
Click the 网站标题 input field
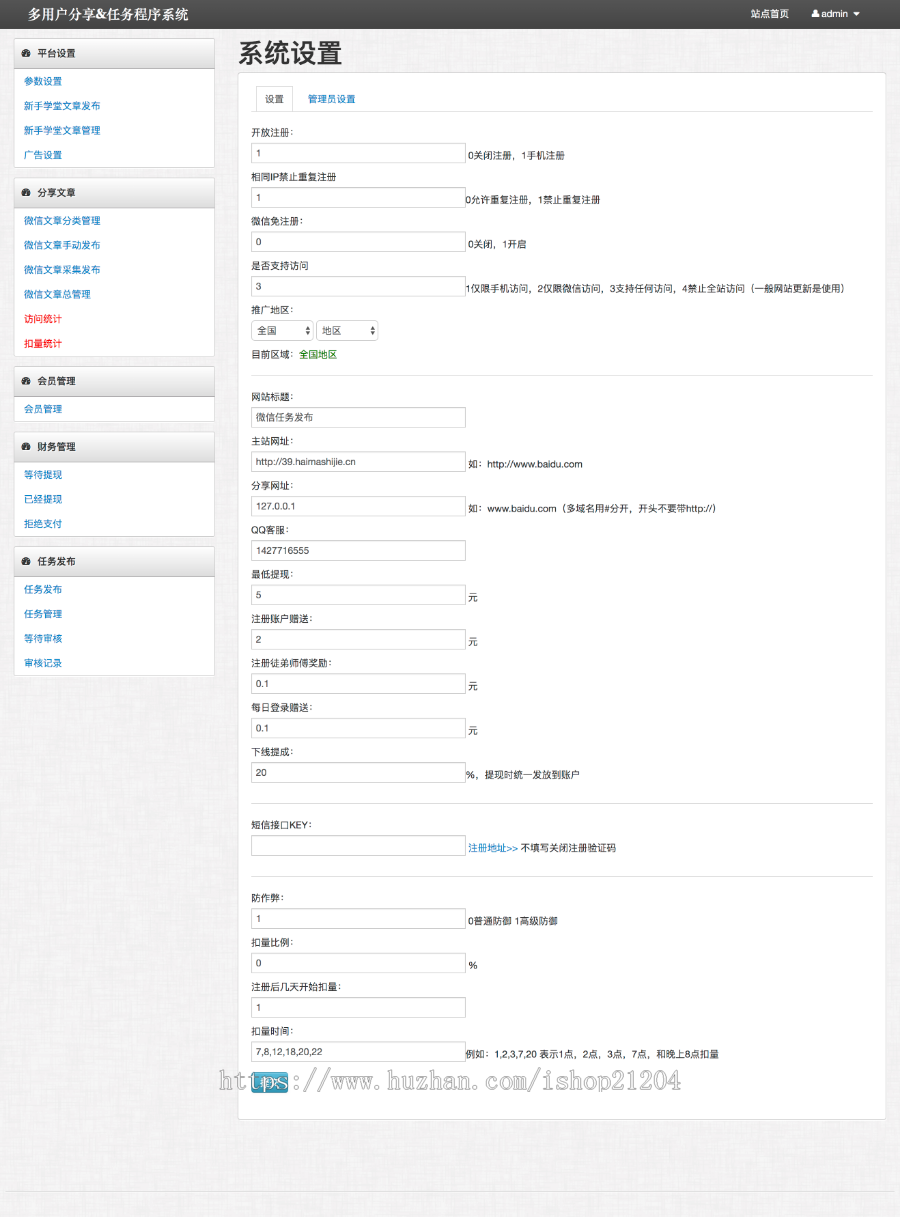tap(357, 417)
